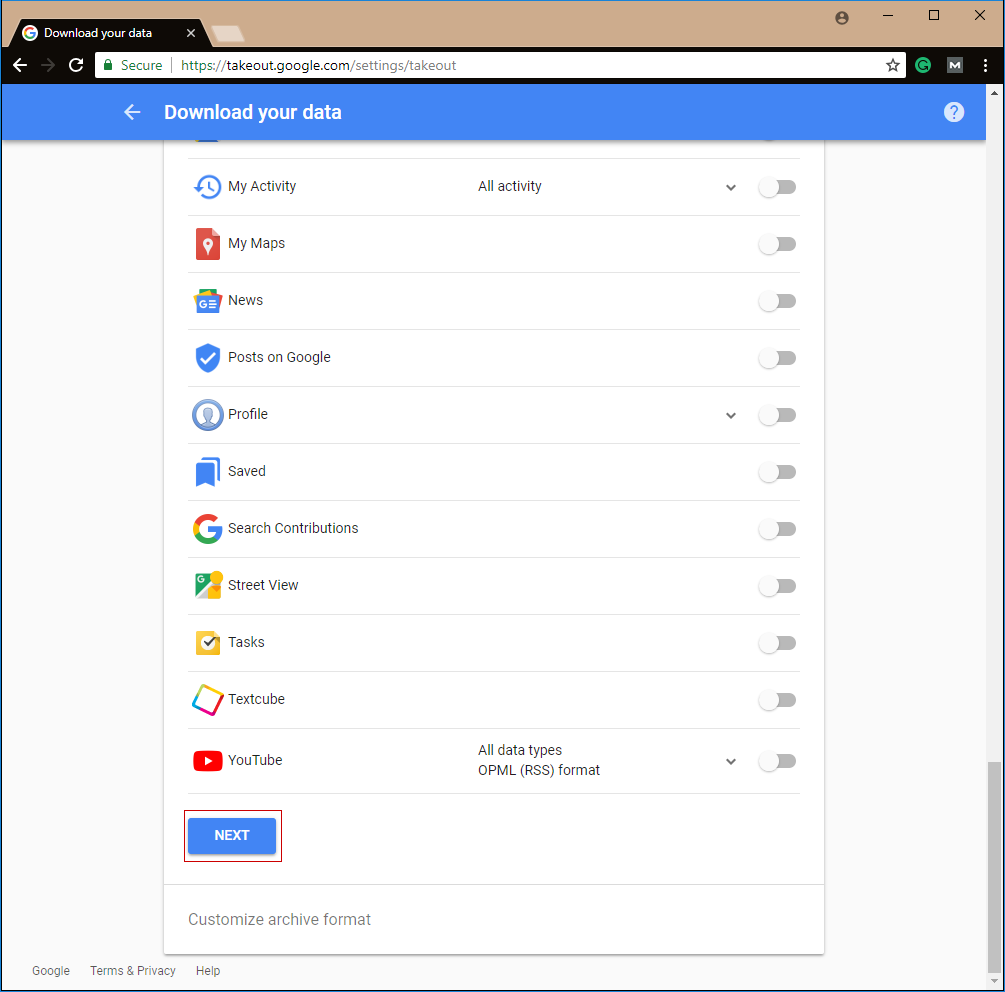Open Terms & Privacy link
Image resolution: width=1005 pixels, height=992 pixels.
coord(133,971)
